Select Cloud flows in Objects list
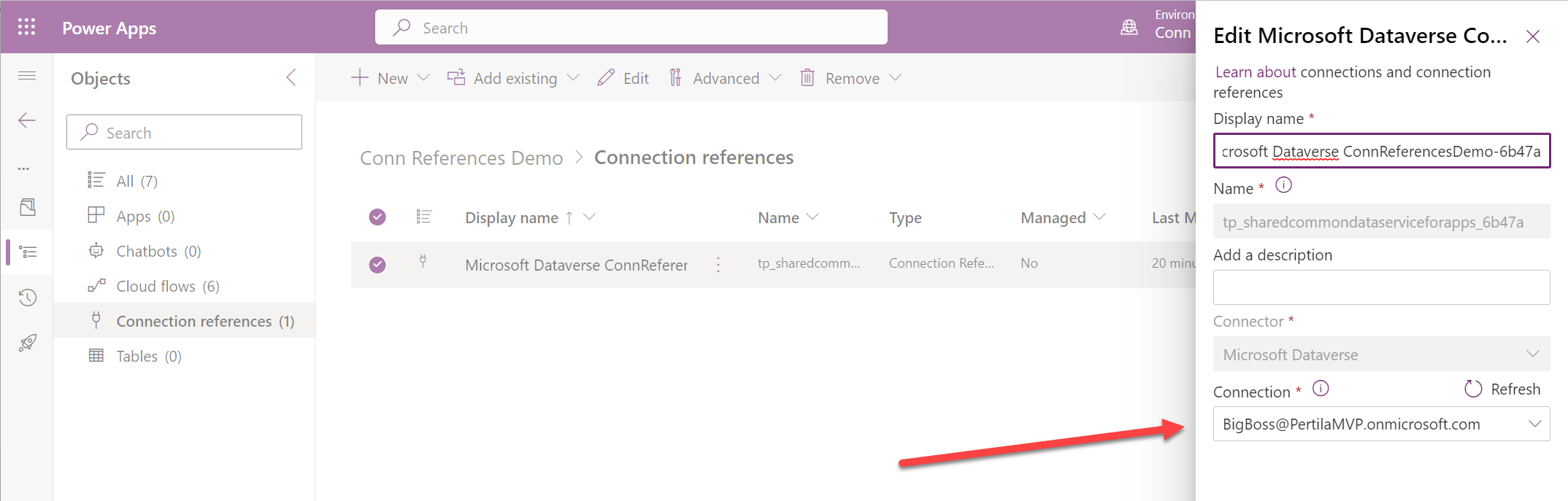This screenshot has height=501, width=1568. point(167,287)
